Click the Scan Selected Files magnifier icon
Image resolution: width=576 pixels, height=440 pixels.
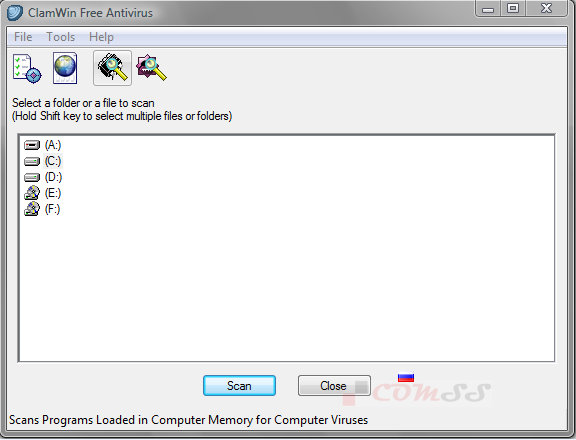coord(151,68)
